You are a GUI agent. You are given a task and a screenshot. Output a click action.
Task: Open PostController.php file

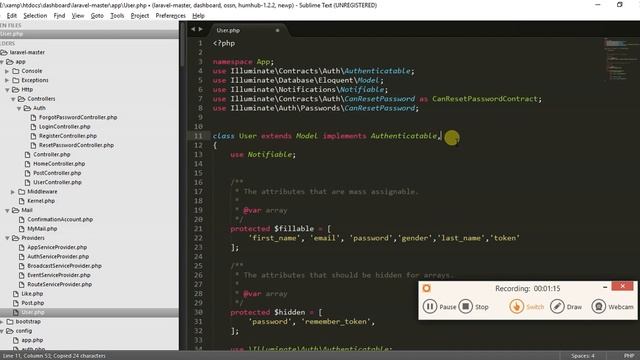point(57,173)
